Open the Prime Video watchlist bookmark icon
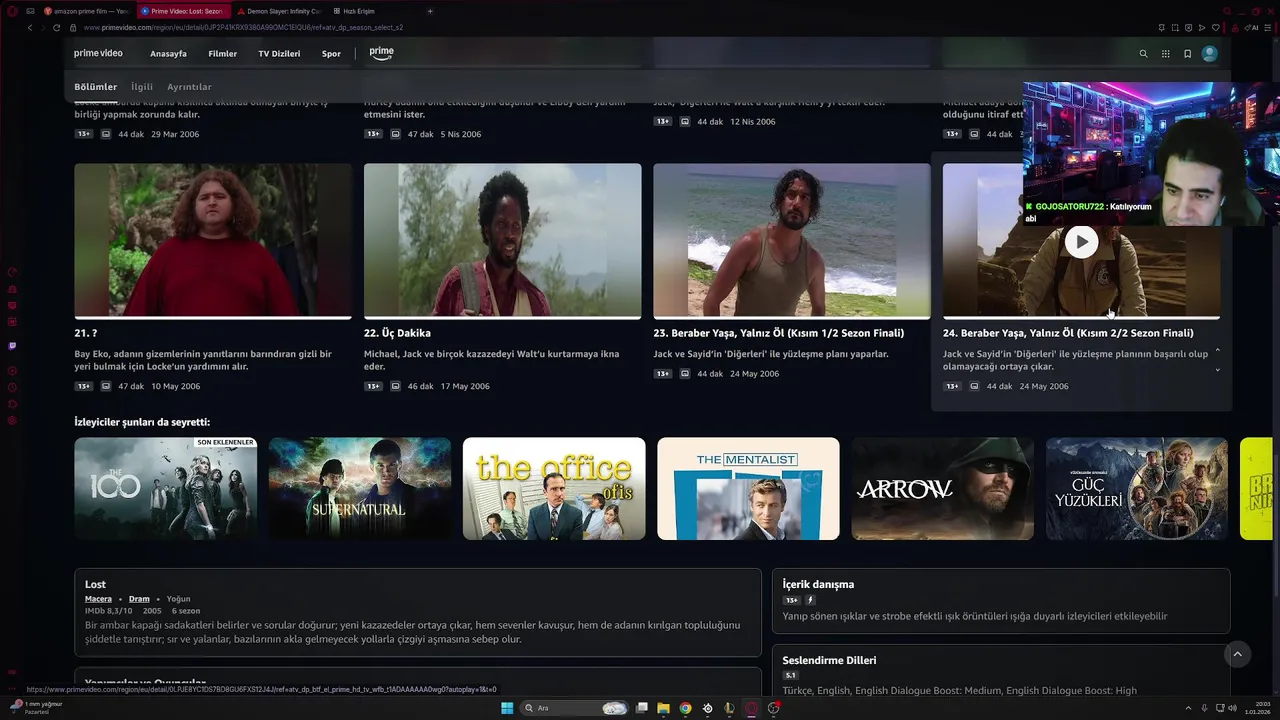The width and height of the screenshot is (1280, 720). point(1187,54)
